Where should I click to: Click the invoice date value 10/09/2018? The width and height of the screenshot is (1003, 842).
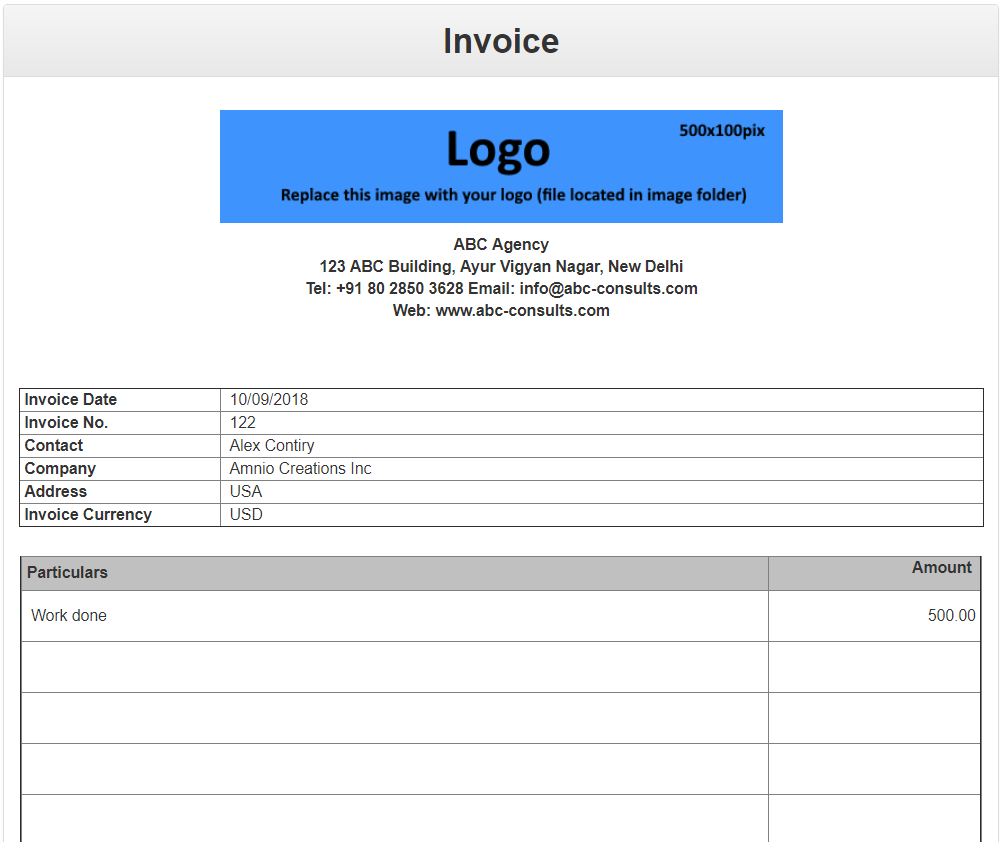[268, 399]
